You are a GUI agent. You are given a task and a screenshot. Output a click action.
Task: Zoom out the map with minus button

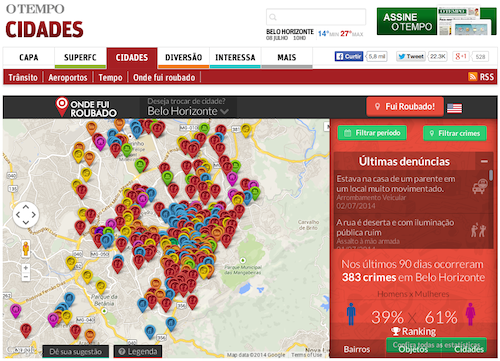[26, 277]
